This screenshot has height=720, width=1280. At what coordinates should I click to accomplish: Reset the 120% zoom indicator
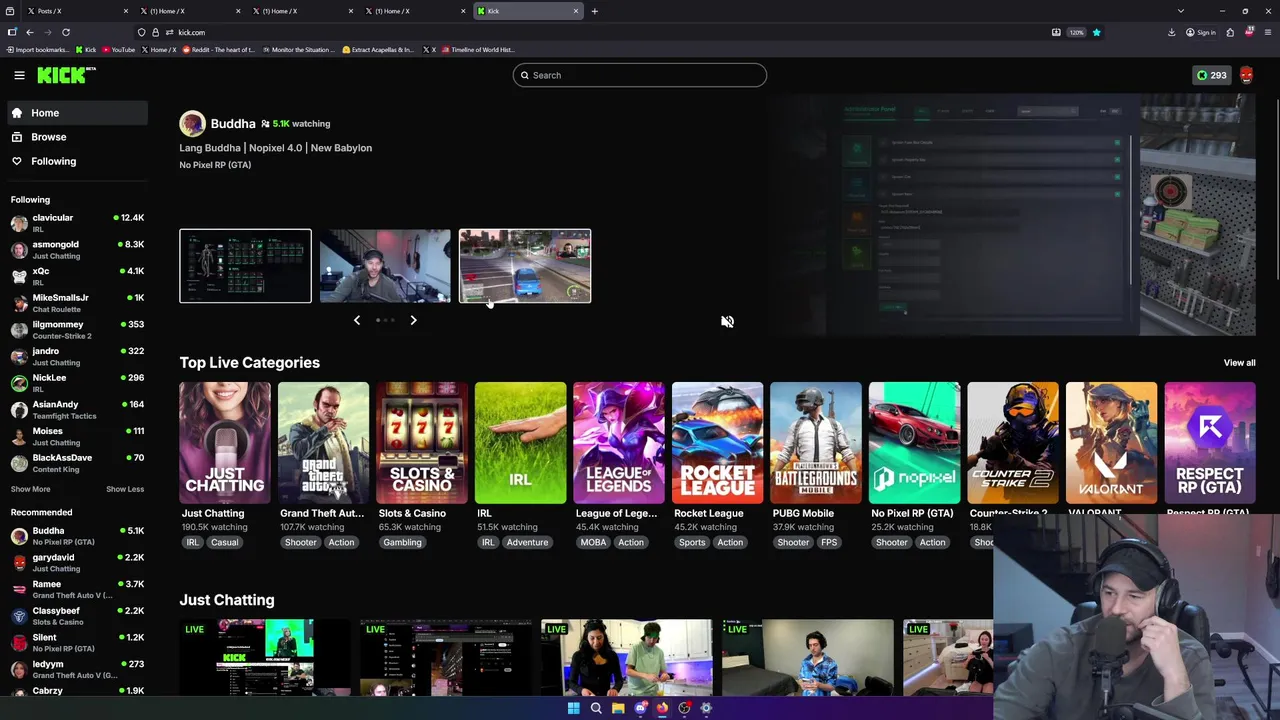click(x=1076, y=32)
